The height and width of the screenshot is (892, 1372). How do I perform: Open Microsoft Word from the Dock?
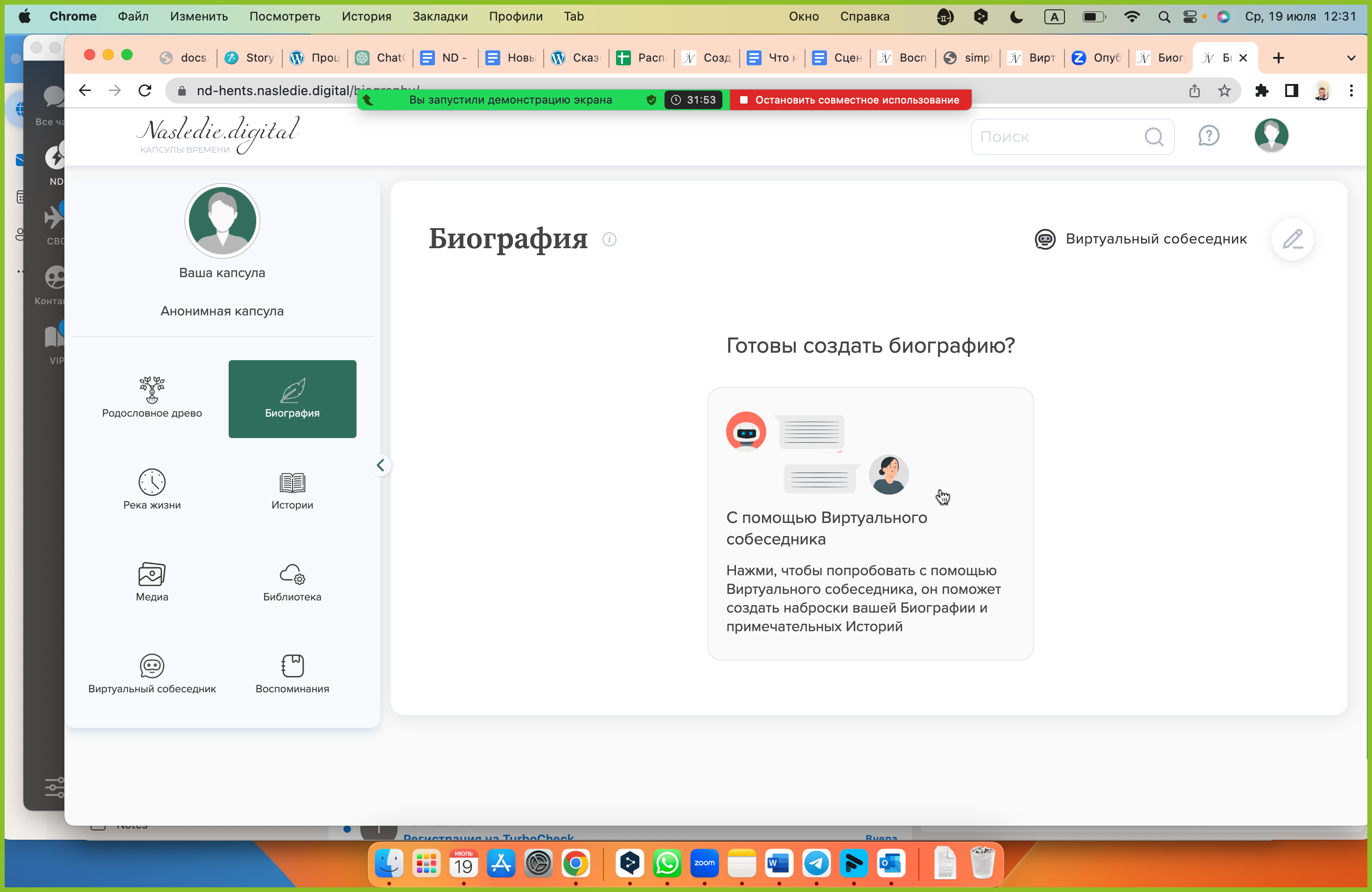pyautogui.click(x=779, y=863)
